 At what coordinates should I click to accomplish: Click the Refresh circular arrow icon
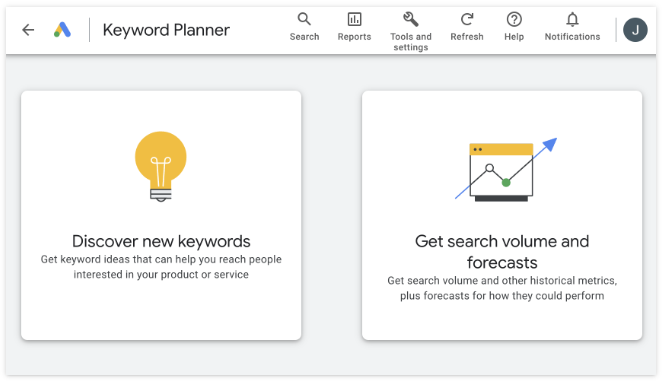click(467, 19)
